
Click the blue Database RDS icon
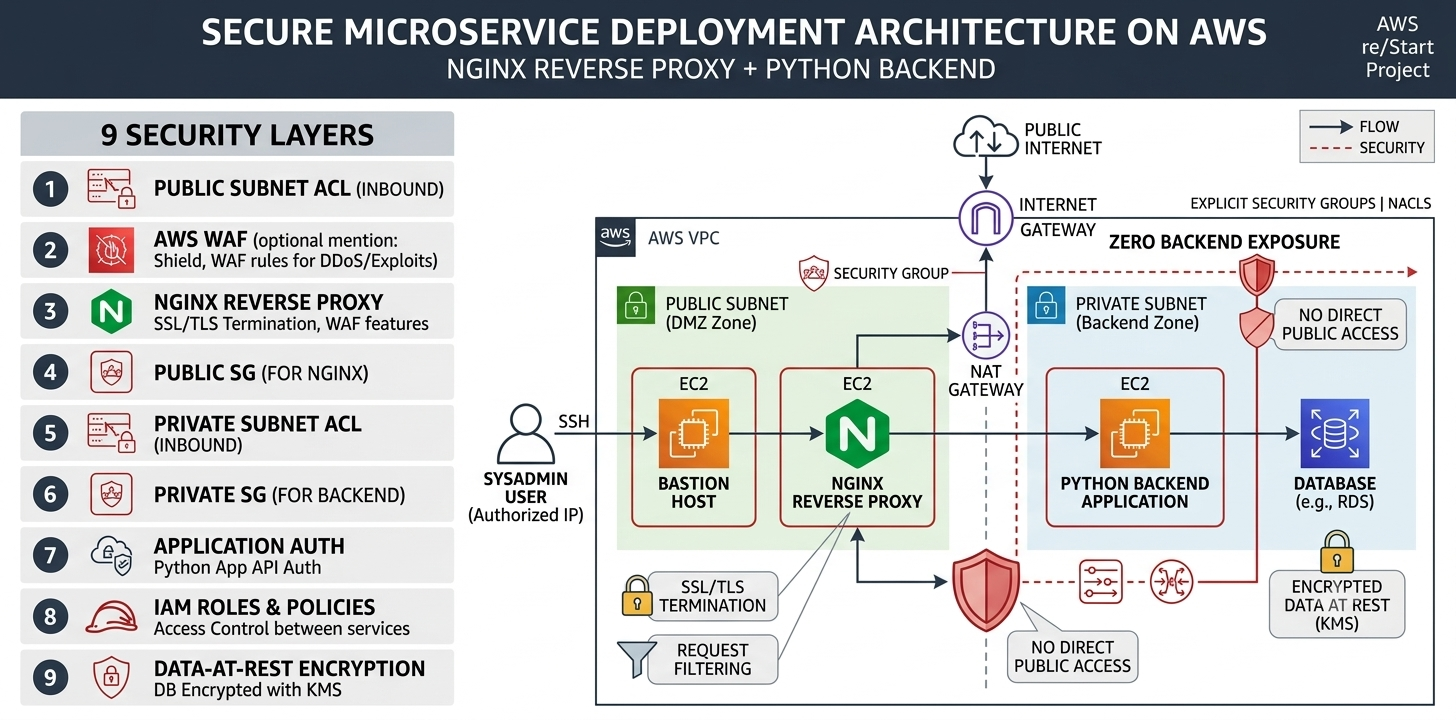[1334, 433]
